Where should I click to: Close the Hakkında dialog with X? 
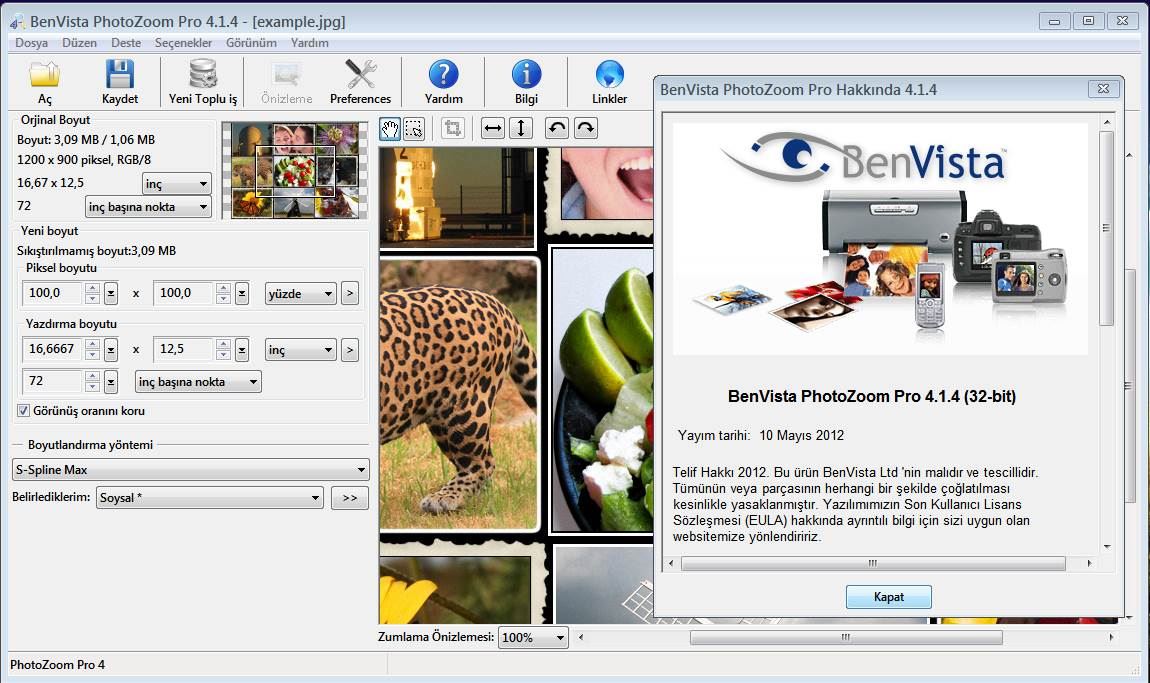pos(1103,89)
